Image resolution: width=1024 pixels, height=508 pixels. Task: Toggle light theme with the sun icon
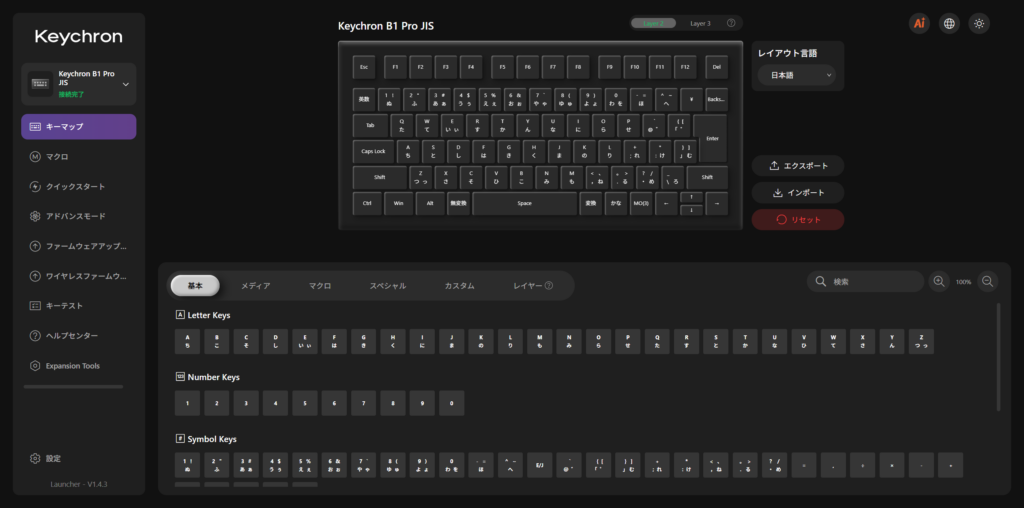(979, 24)
